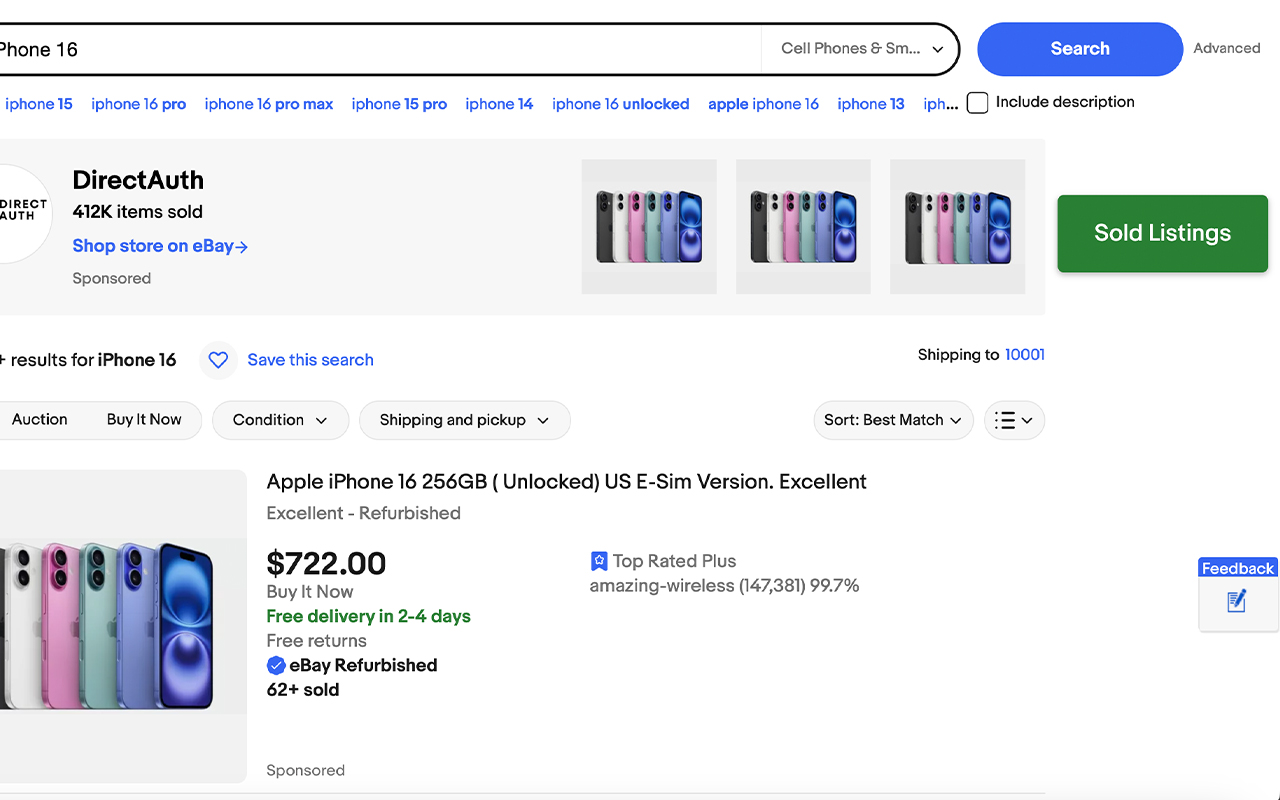Expand the Shipping and pickup dropdown

pos(464,420)
